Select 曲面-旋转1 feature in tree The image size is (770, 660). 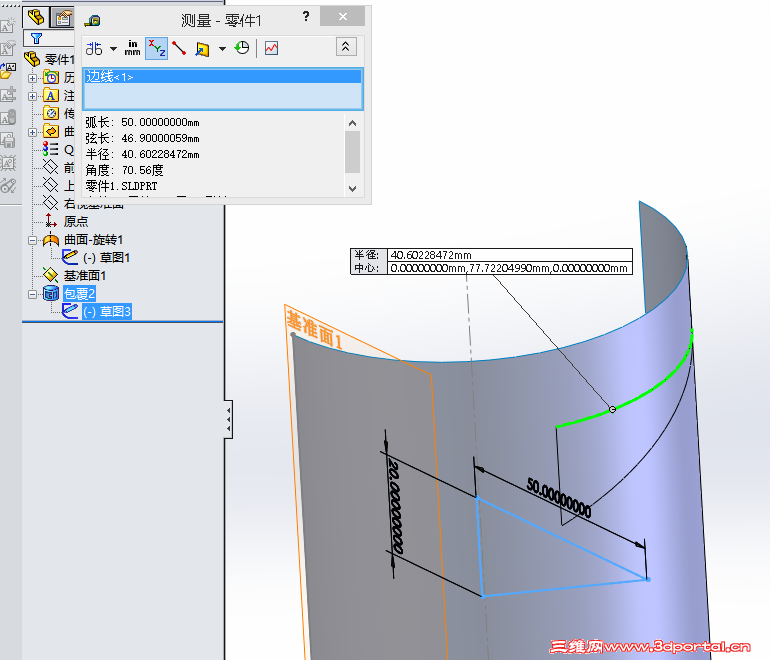point(93,240)
